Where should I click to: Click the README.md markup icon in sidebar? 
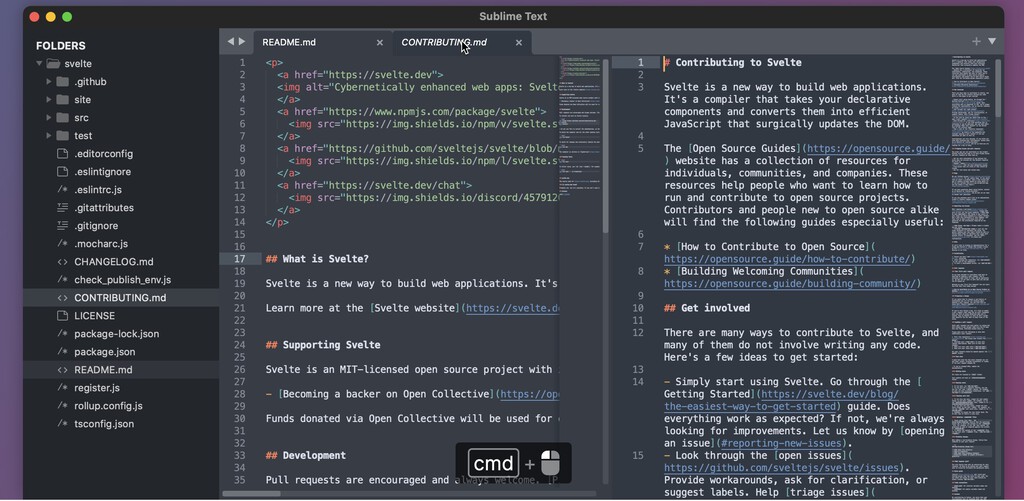pos(63,370)
